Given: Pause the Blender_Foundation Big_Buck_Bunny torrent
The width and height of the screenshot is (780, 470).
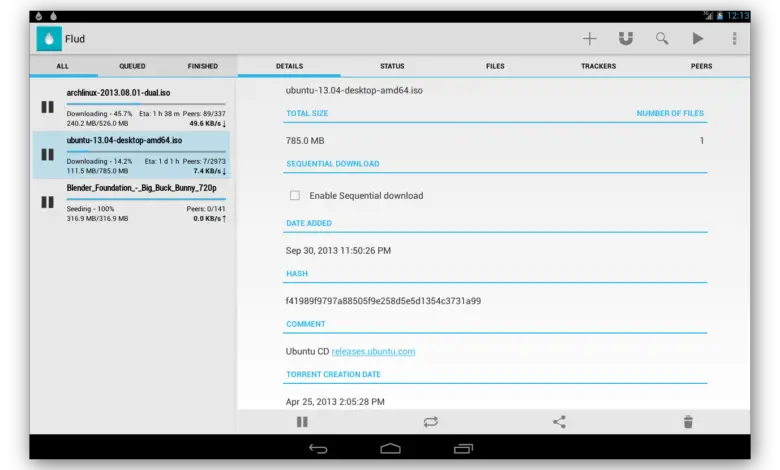Looking at the screenshot, I should click(x=47, y=202).
